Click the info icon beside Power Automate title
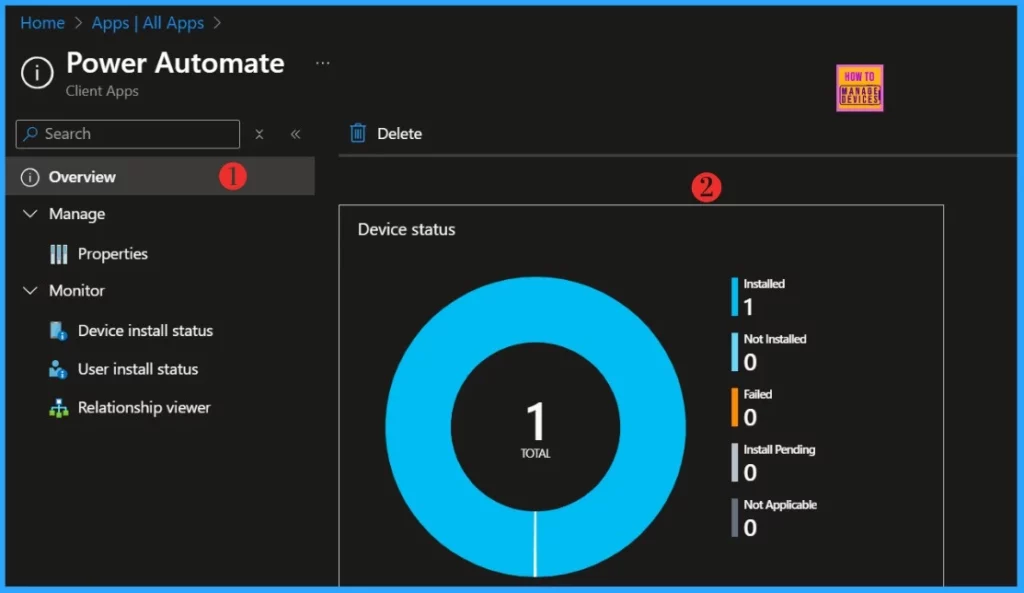The image size is (1024, 593). click(x=37, y=72)
